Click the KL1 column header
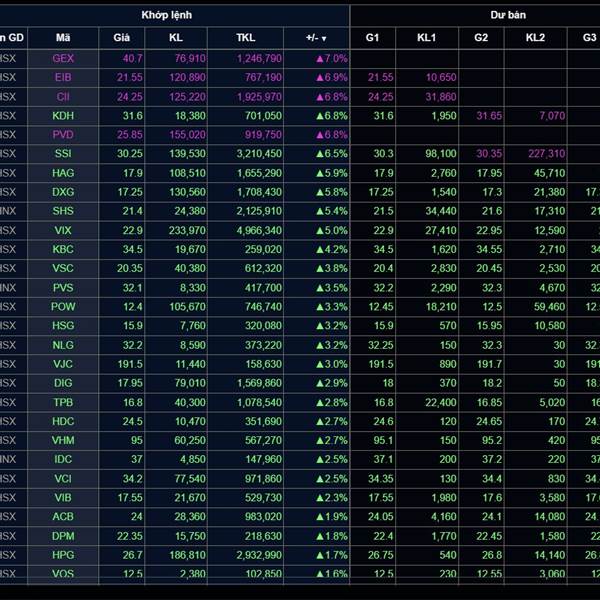This screenshot has height=600, width=600. point(426,38)
